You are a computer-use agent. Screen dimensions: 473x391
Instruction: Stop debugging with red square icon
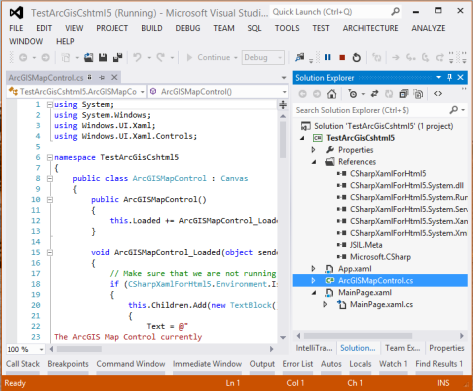tap(342, 58)
